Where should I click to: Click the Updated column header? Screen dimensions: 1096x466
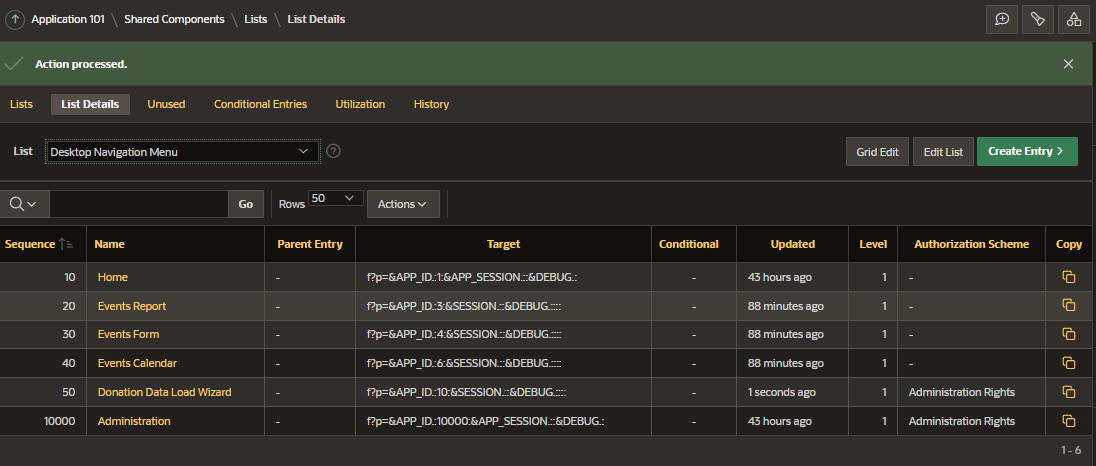(x=793, y=244)
